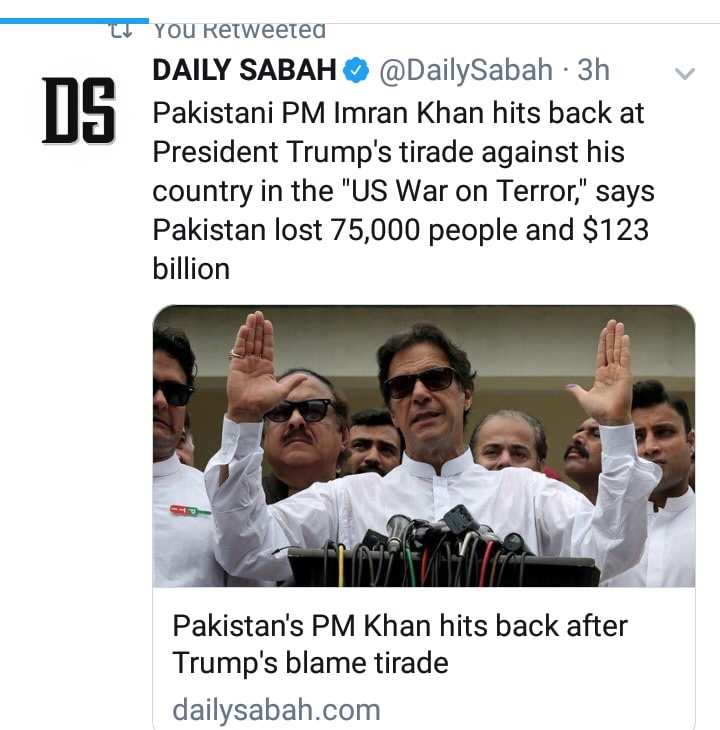Image resolution: width=720 pixels, height=730 pixels.
Task: Click the retweet icon above the tweet
Action: point(121,31)
